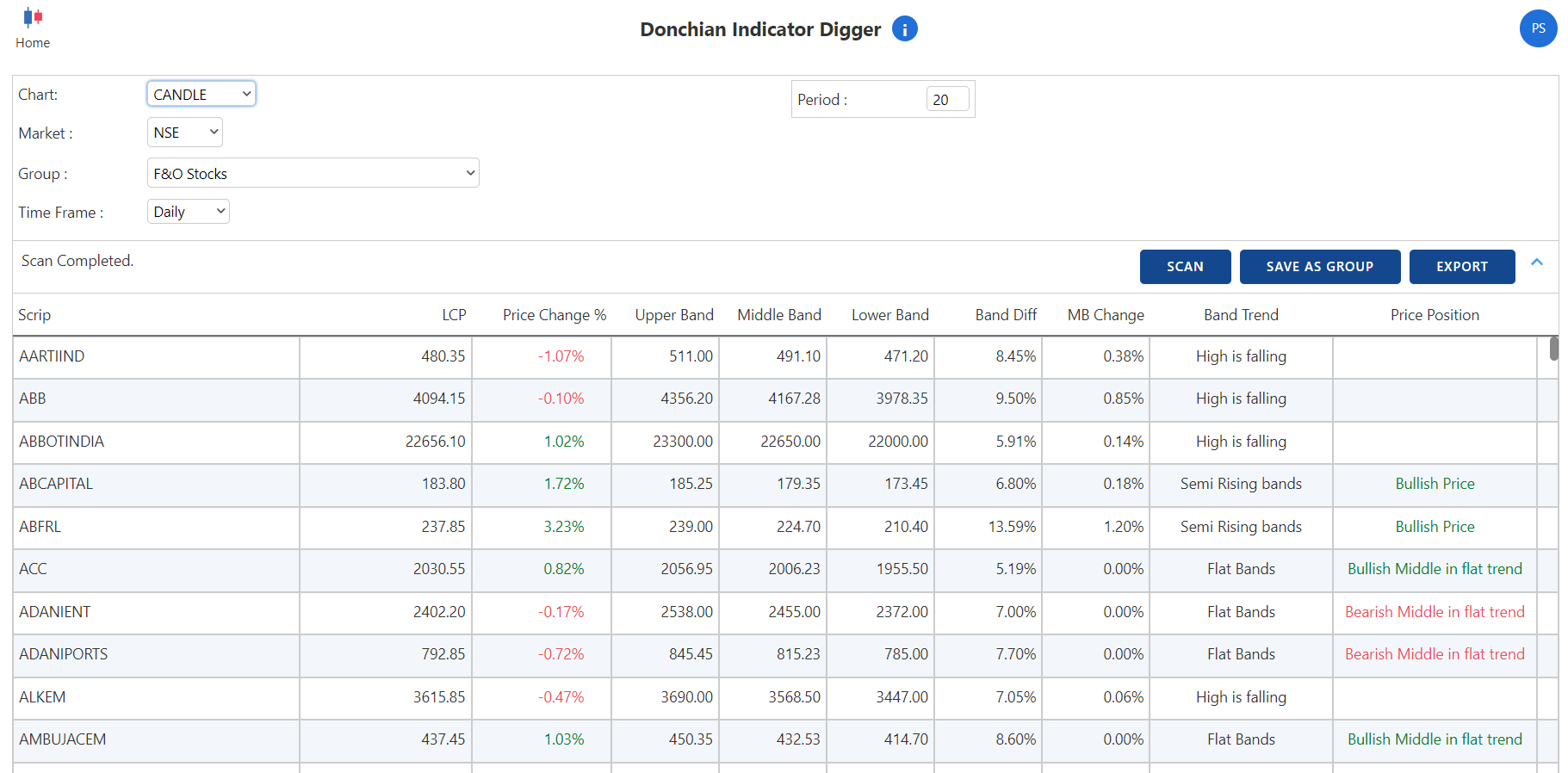Select the ACC scrip cell
Image resolution: width=1568 pixels, height=773 pixels.
157,569
